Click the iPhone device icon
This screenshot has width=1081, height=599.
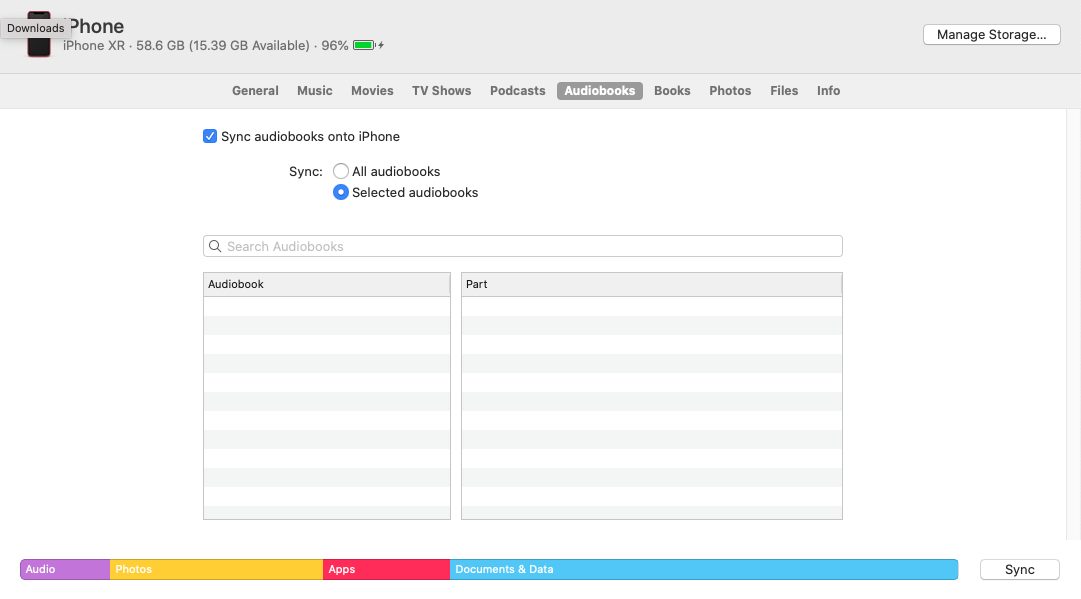pyautogui.click(x=39, y=34)
